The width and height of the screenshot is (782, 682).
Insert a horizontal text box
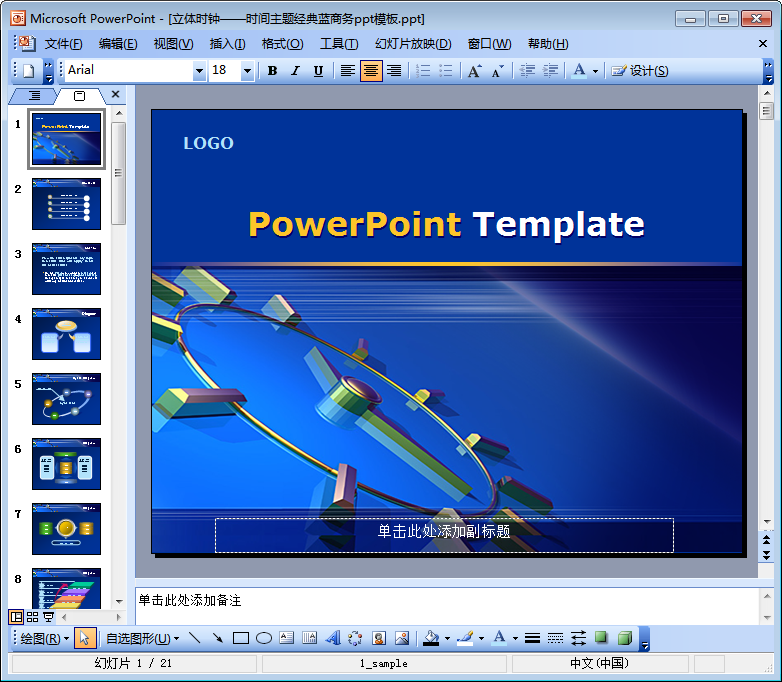287,638
